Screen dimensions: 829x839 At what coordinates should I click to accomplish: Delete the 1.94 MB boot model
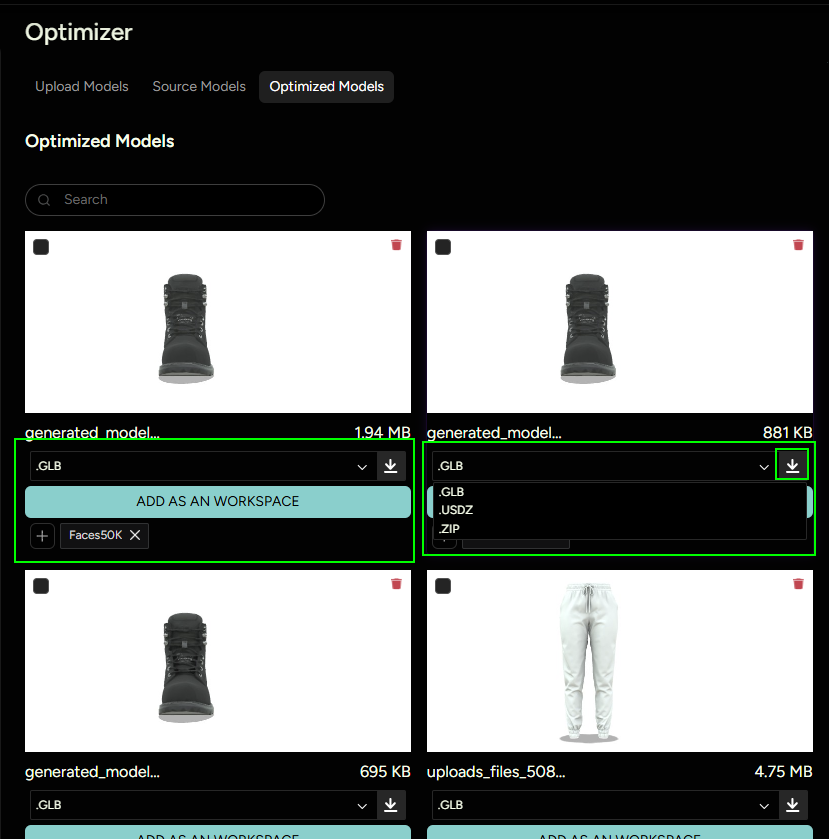396,245
